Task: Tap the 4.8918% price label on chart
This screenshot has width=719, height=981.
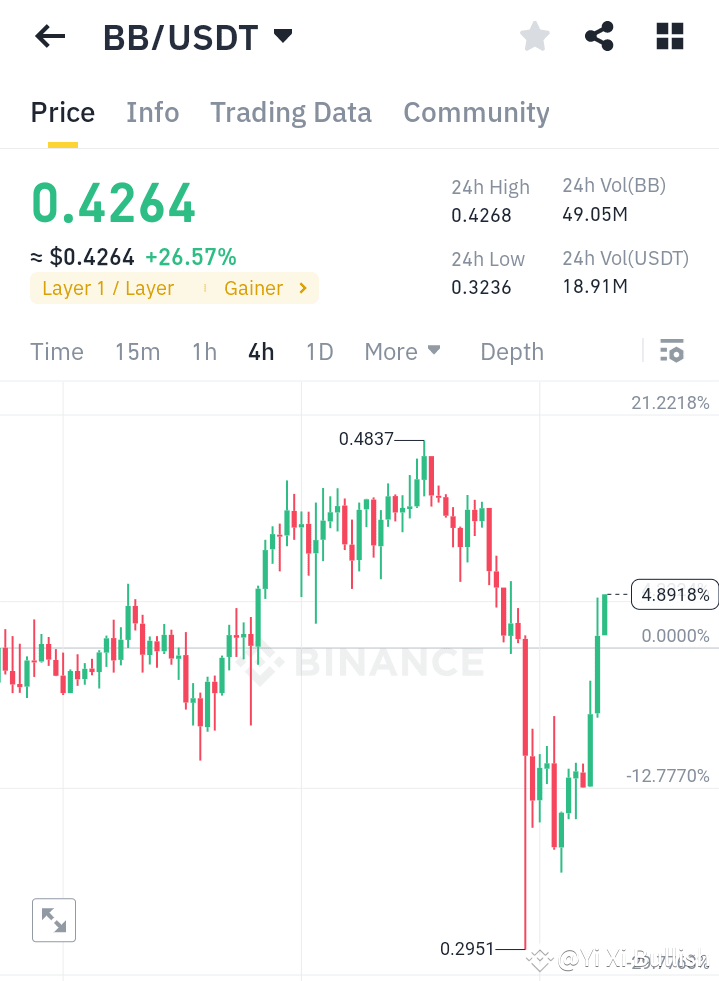Action: coord(674,594)
